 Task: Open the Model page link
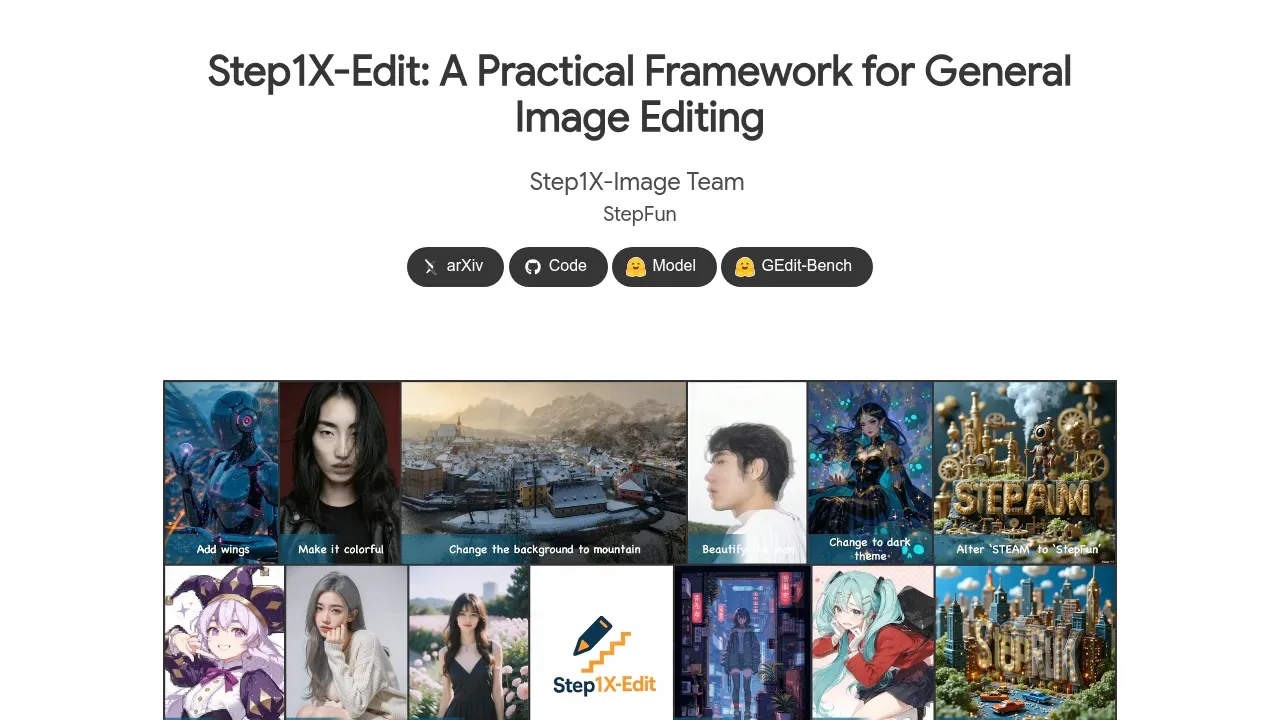(x=664, y=267)
